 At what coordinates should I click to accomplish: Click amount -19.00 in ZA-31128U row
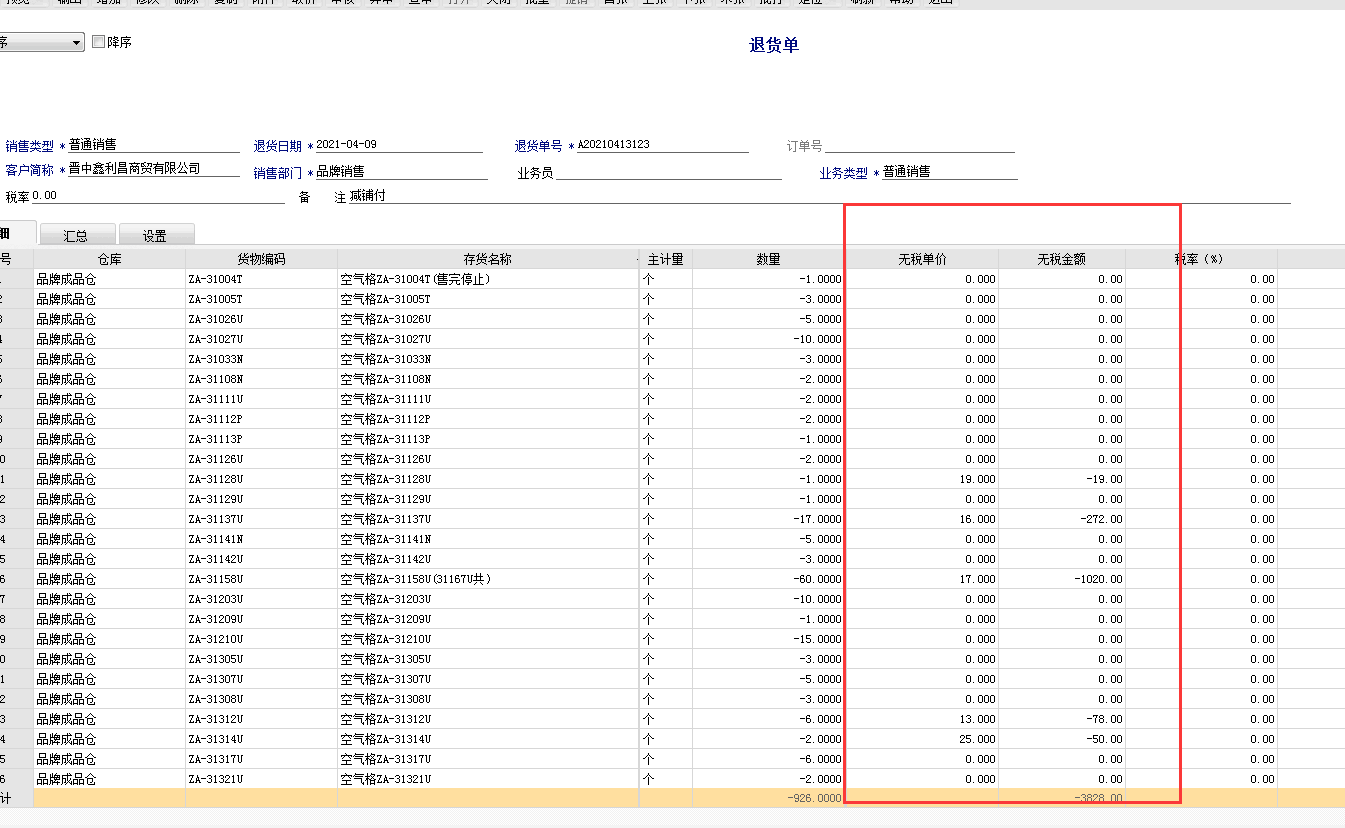pos(1062,479)
